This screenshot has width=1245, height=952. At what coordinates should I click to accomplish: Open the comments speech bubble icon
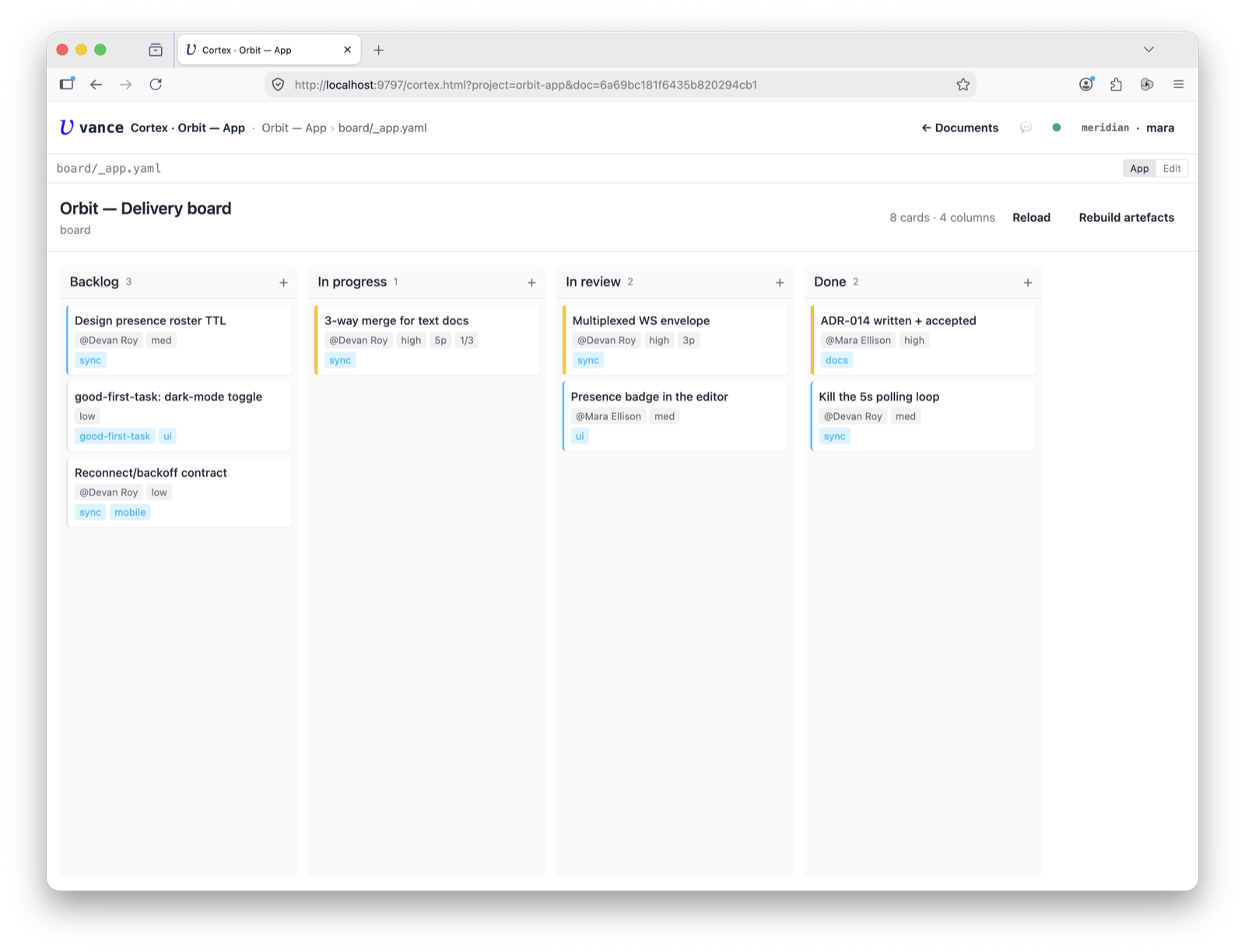pyautogui.click(x=1026, y=128)
